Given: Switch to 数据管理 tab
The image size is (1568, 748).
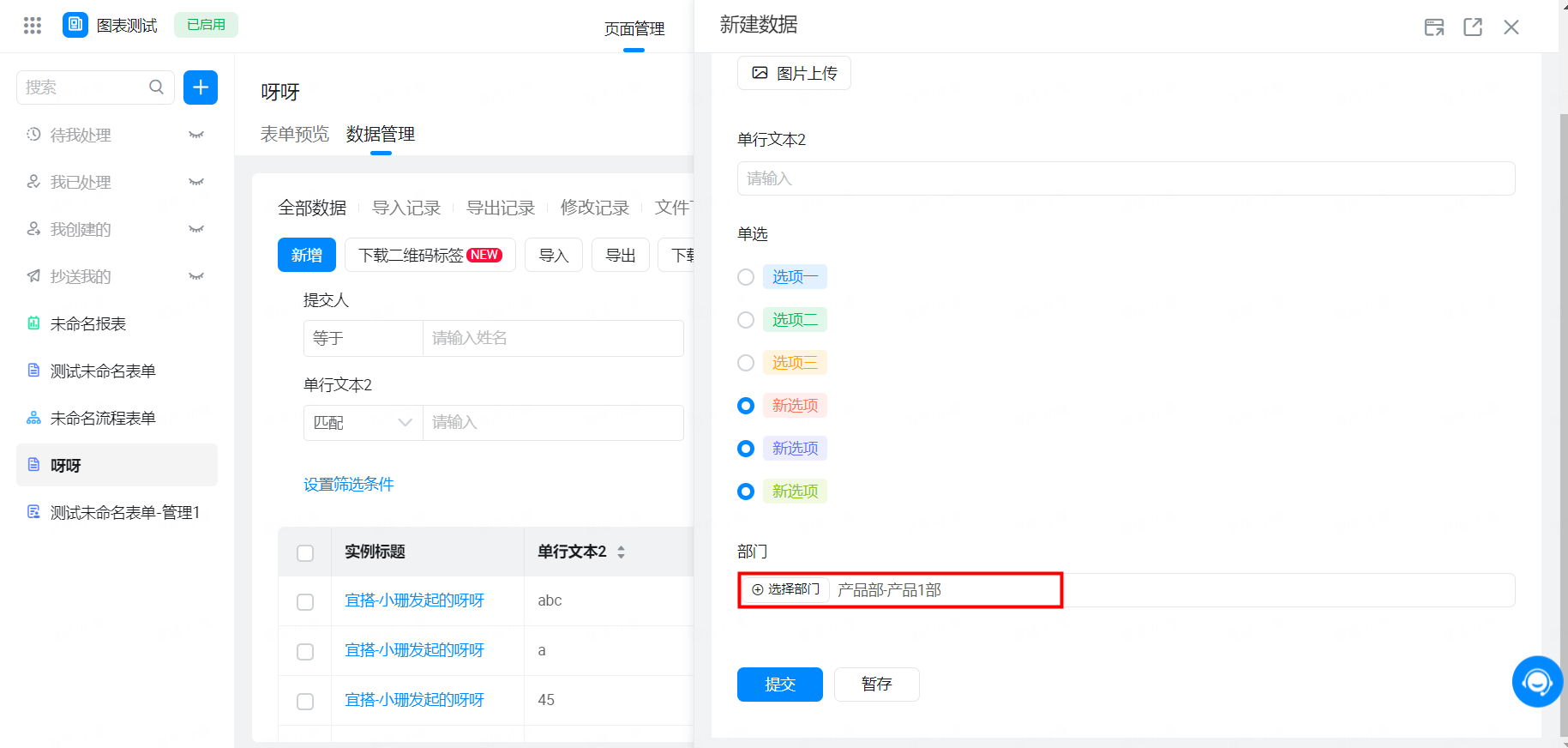Looking at the screenshot, I should pos(381,134).
